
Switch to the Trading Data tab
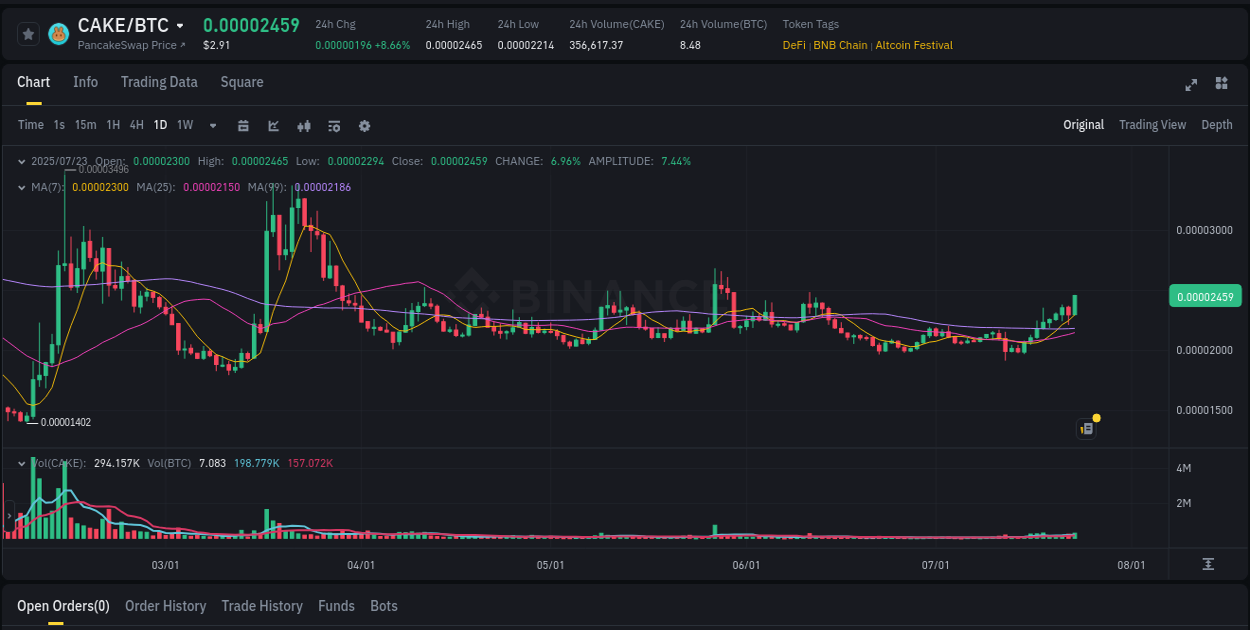159,82
